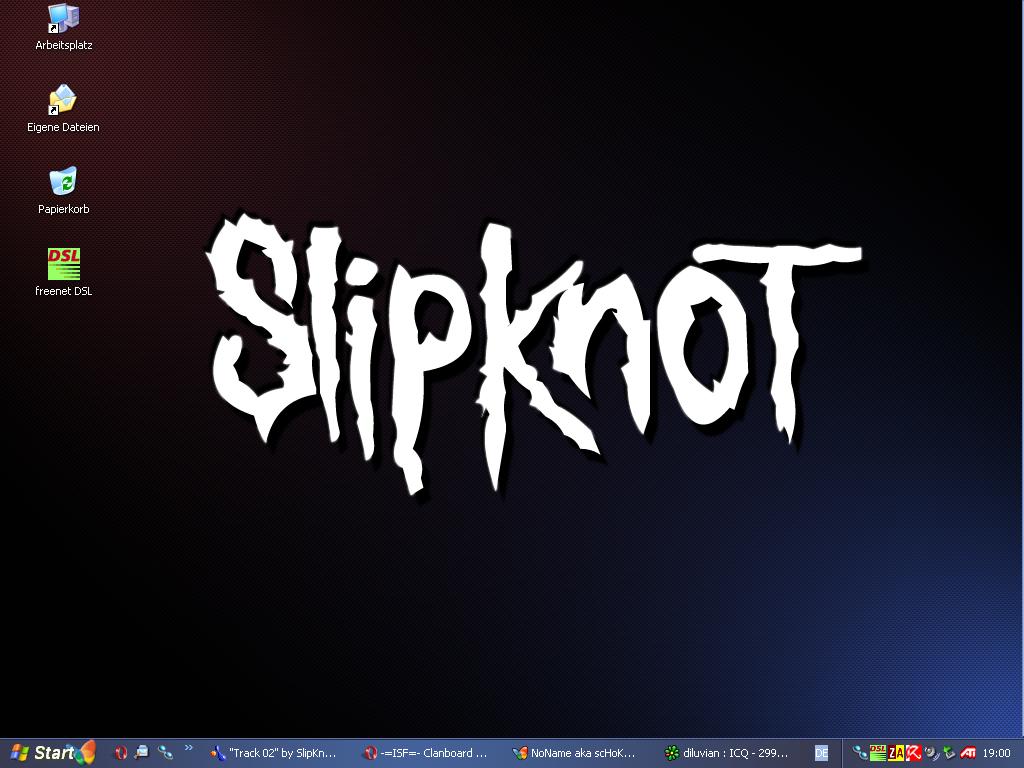Open the ZoneAlarm ZA tray icon

point(895,753)
